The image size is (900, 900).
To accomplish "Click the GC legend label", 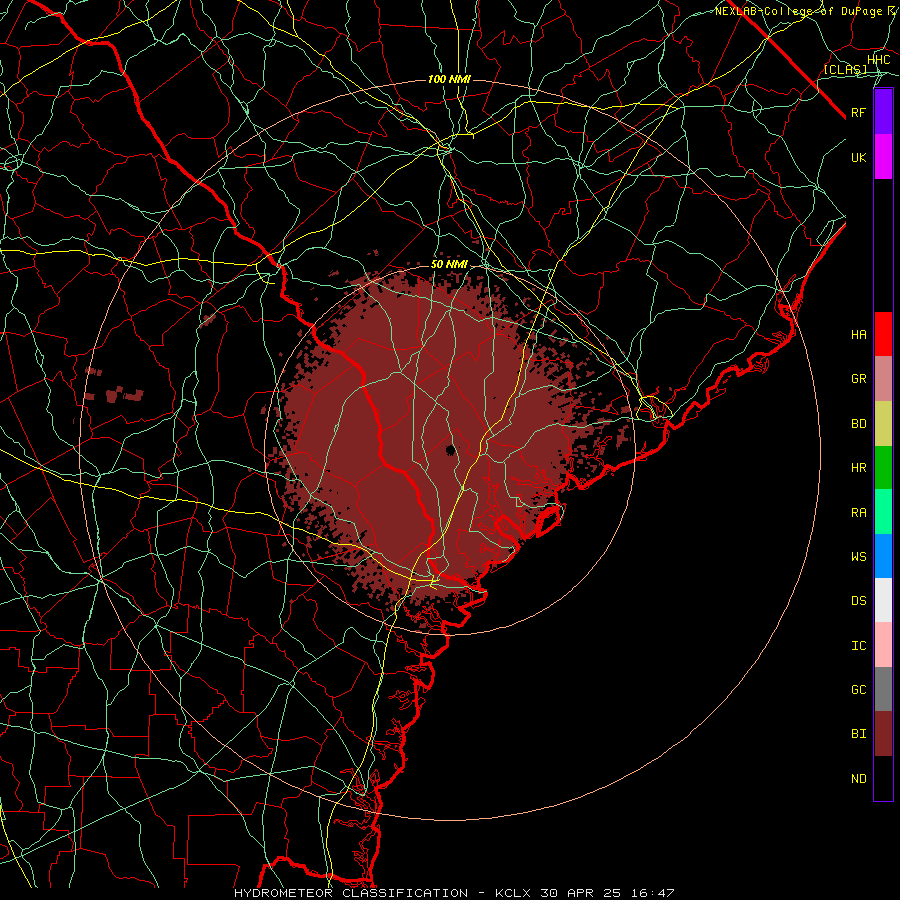I will (x=859, y=690).
